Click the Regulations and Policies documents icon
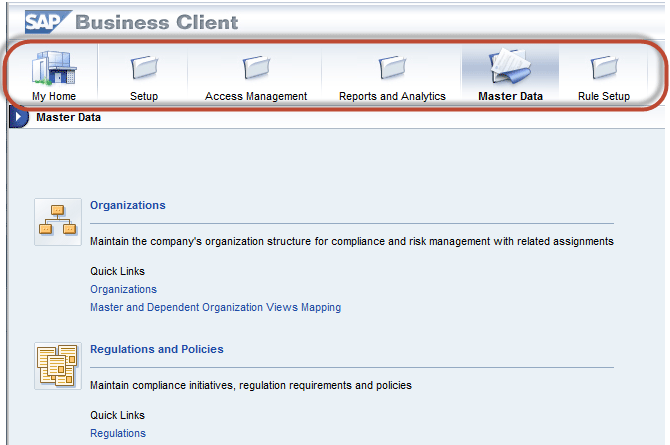 (x=58, y=365)
